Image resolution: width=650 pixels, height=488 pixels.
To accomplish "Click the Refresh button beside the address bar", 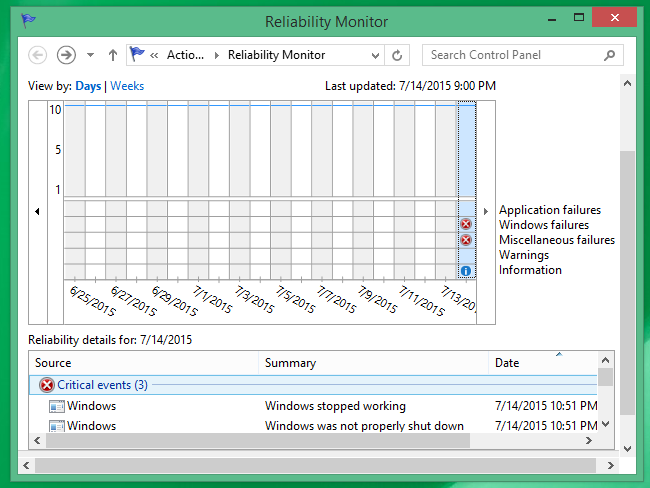I will pyautogui.click(x=398, y=55).
